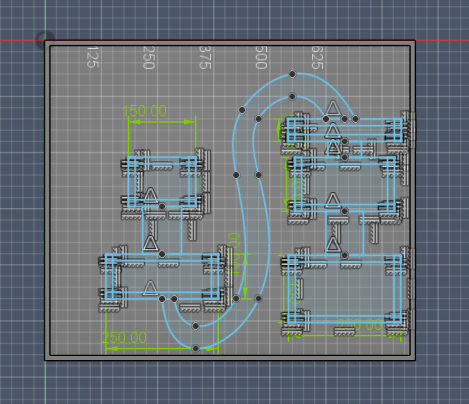
Task: Click midpoint triangle in right connector rectangle
Action: [332, 244]
